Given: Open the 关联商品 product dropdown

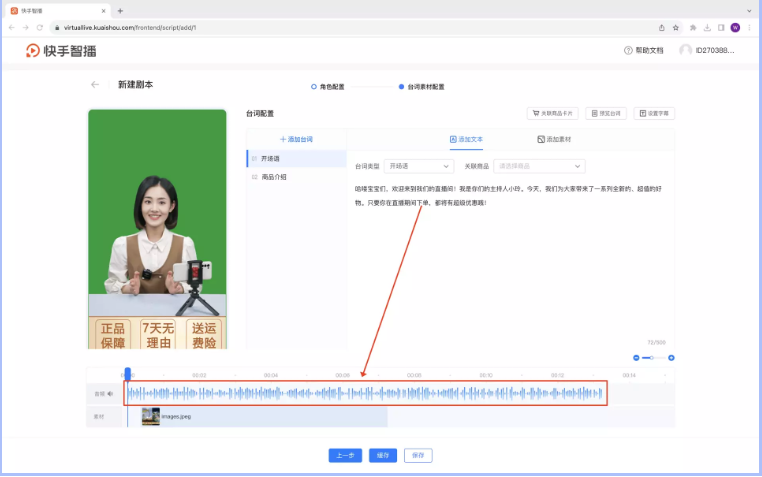Looking at the screenshot, I should coord(539,166).
